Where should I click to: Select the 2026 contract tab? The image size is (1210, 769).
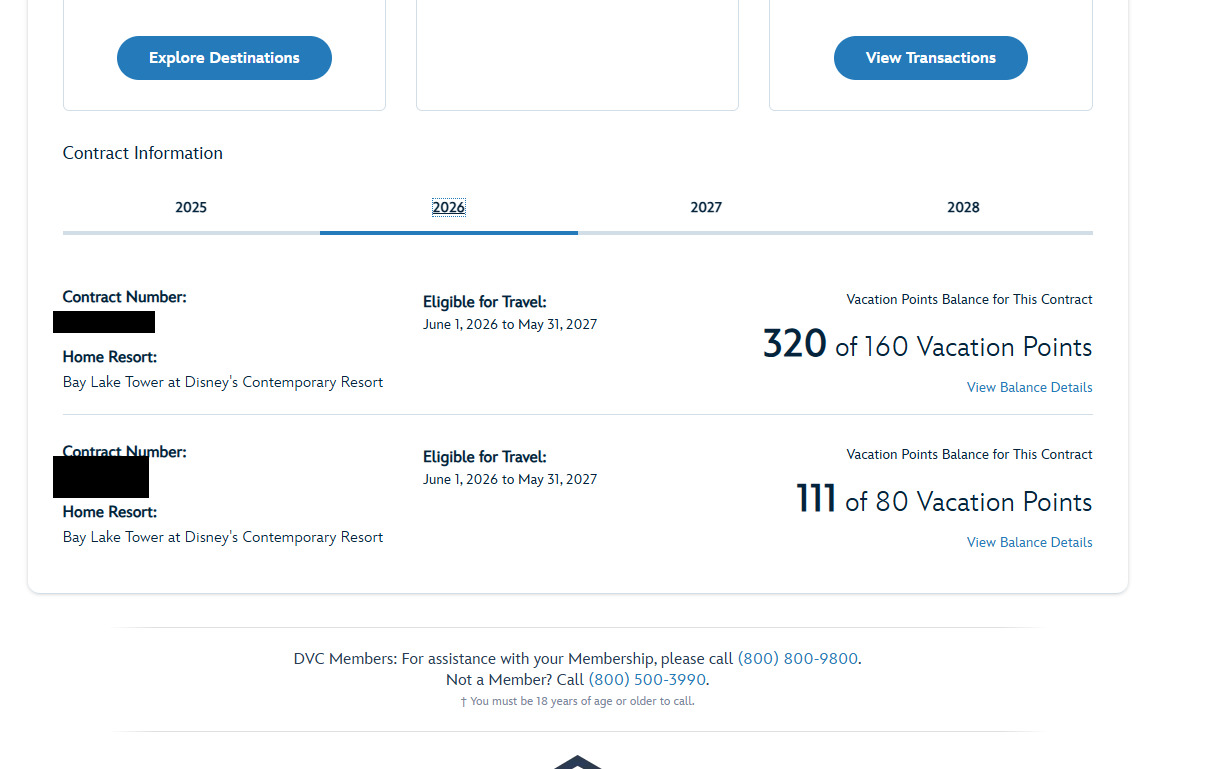448,208
